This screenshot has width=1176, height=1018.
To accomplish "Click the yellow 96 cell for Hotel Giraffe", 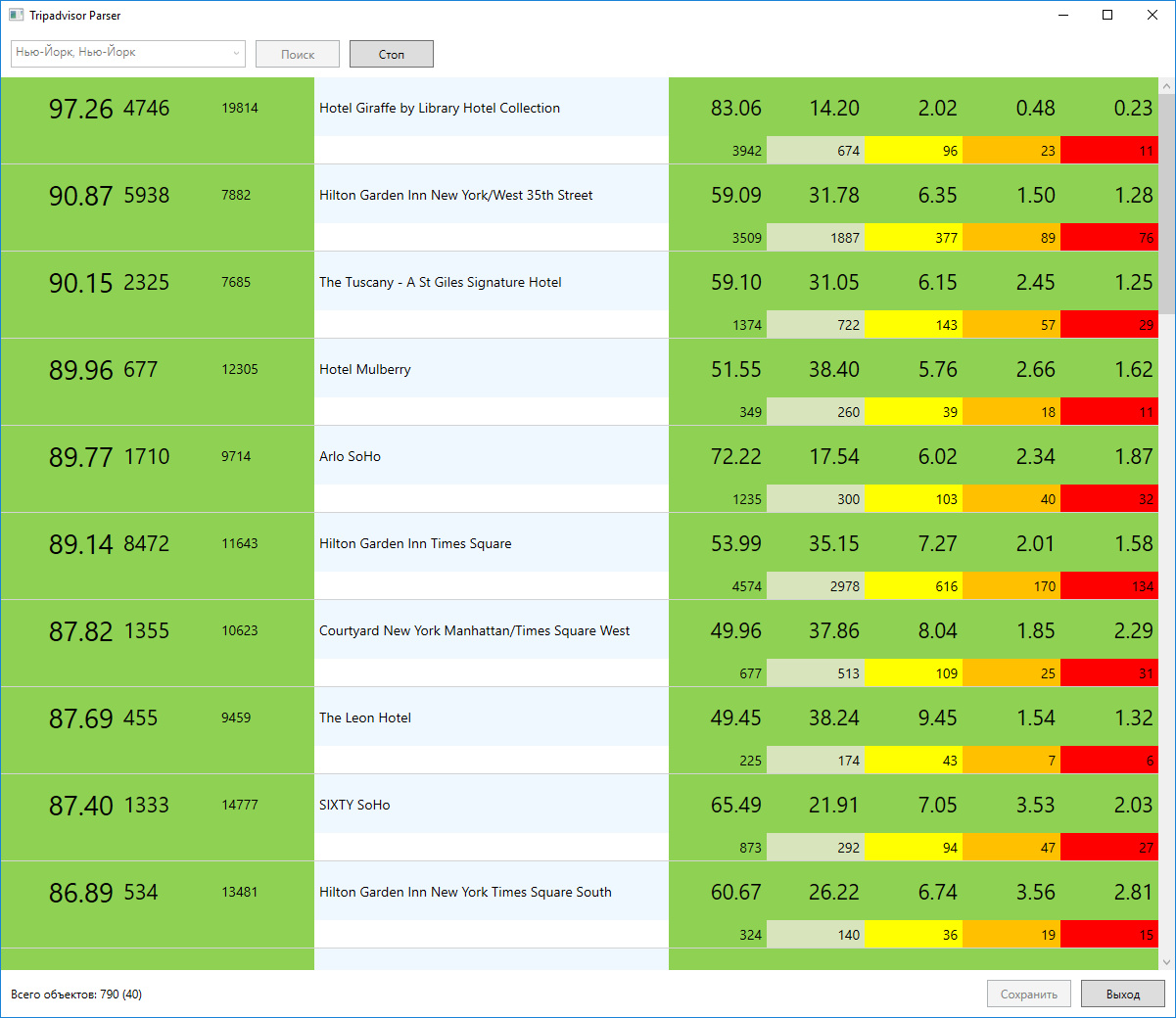I will pos(914,150).
